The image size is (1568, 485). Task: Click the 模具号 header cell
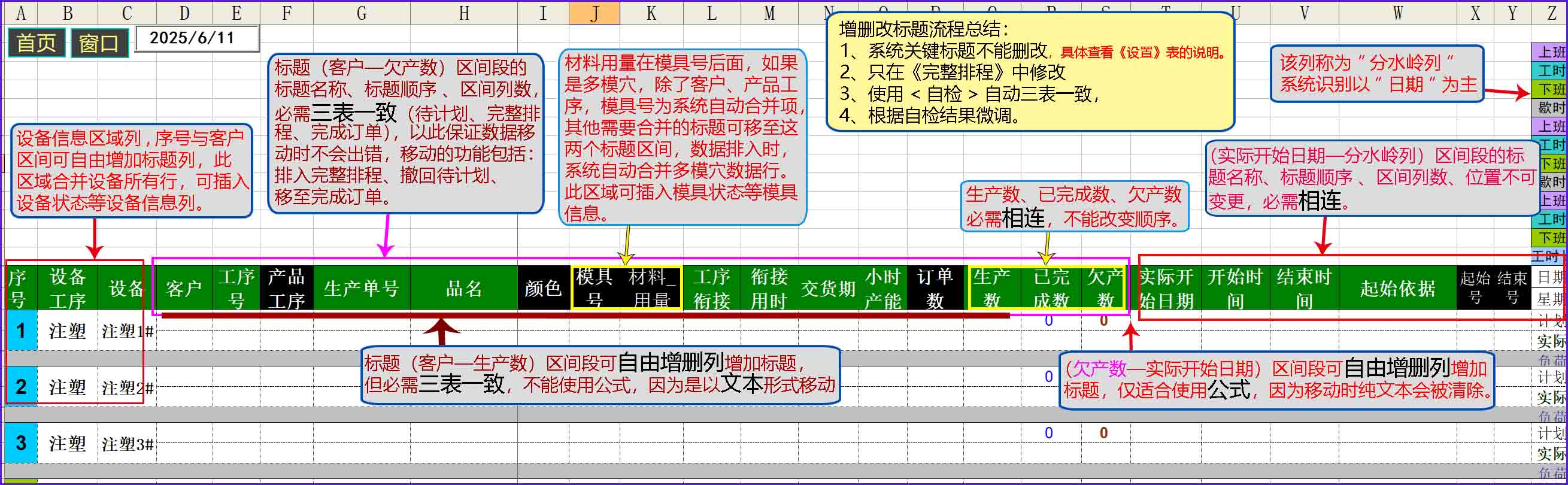595,289
